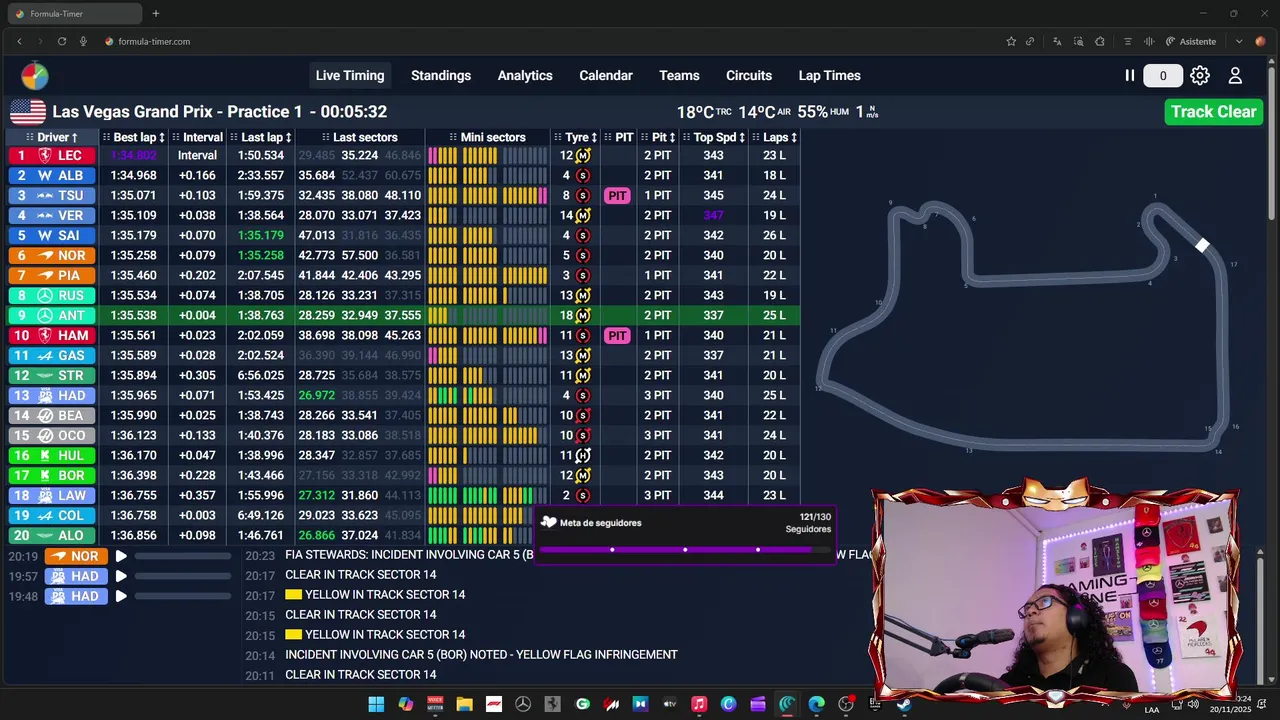Viewport: 1280px width, 720px height.
Task: Click VER's purple top speed 347
Action: 713,216
